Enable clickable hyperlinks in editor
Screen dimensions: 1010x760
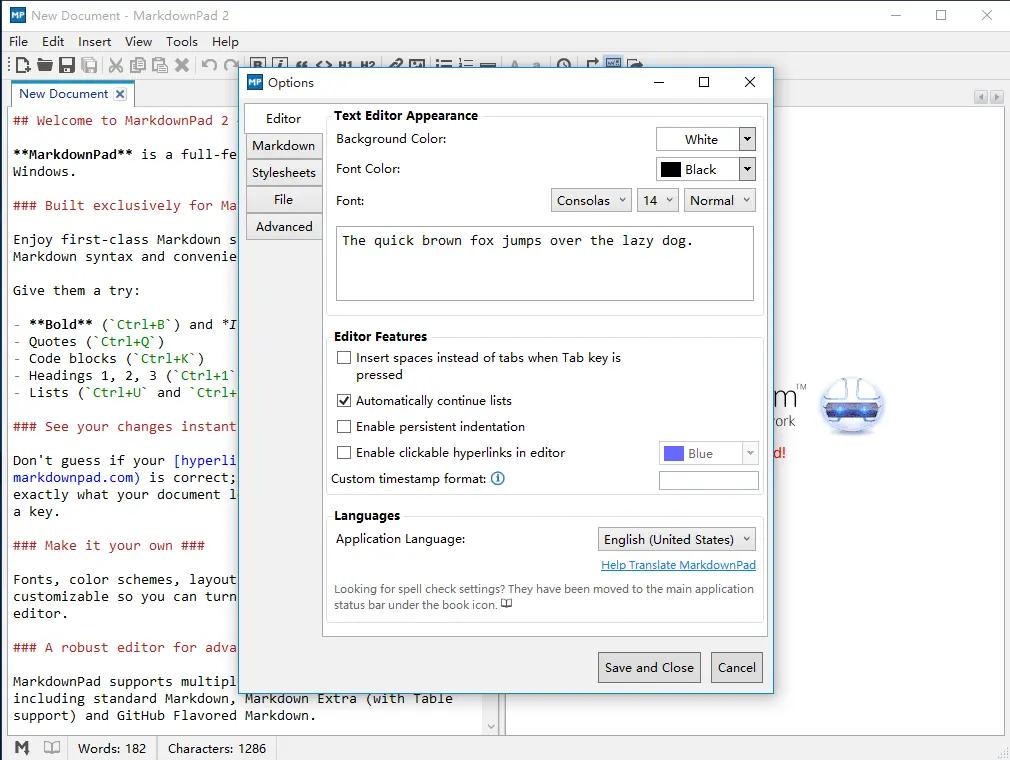(x=344, y=452)
